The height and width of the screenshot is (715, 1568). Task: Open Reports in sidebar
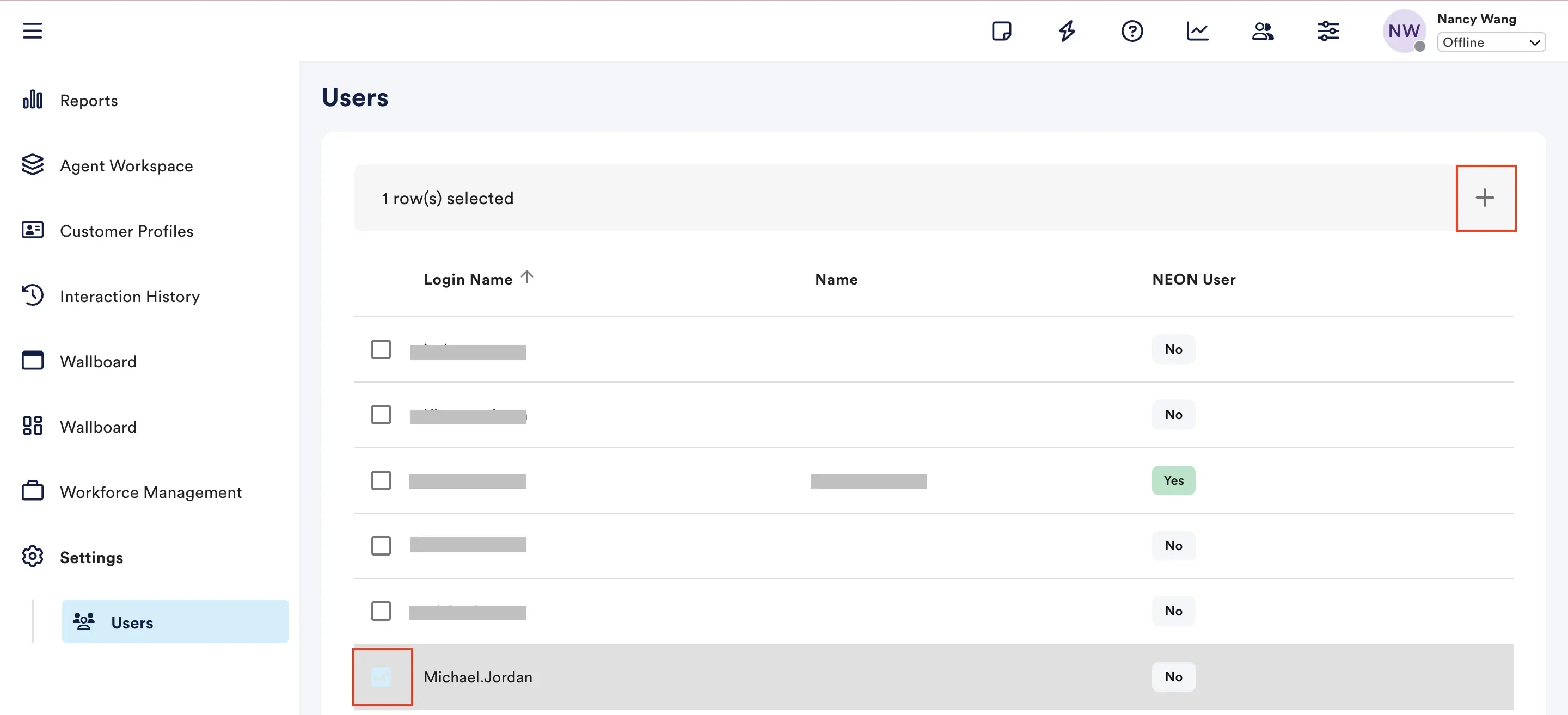pos(89,101)
